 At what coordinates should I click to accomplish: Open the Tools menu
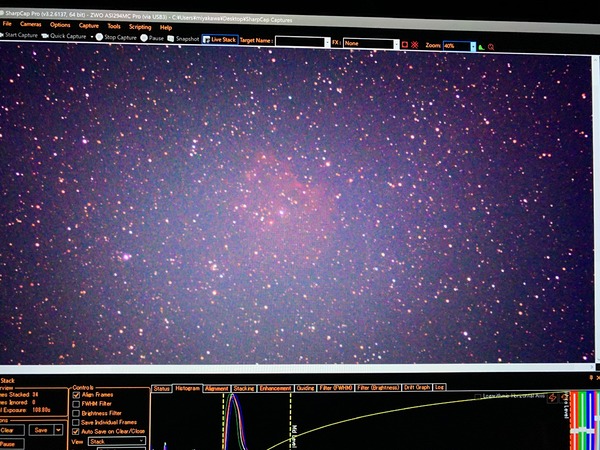pos(114,26)
